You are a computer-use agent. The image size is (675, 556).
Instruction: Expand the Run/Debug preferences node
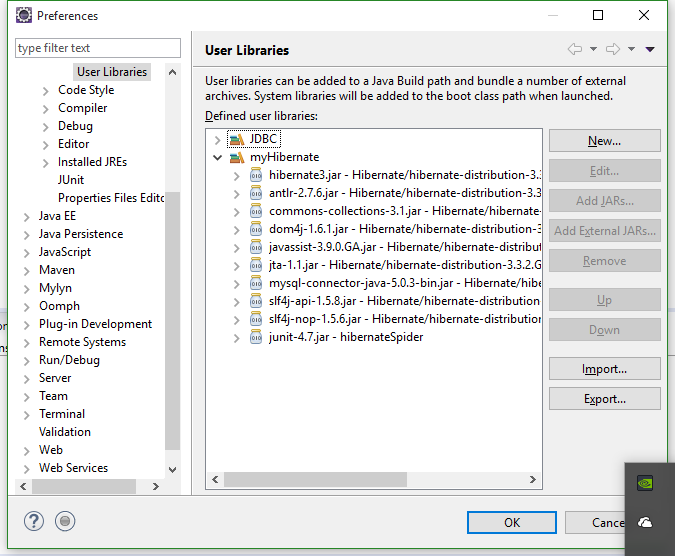(27, 361)
